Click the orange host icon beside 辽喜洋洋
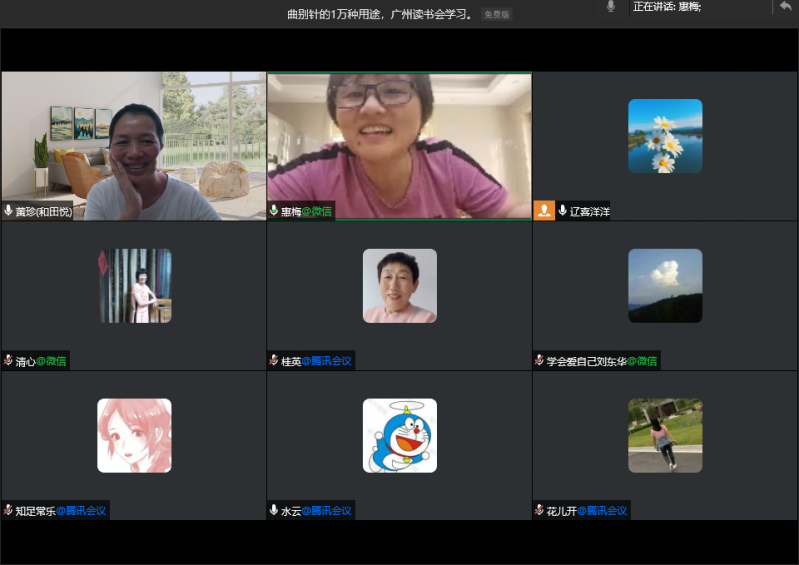This screenshot has height=565, width=799. (544, 210)
